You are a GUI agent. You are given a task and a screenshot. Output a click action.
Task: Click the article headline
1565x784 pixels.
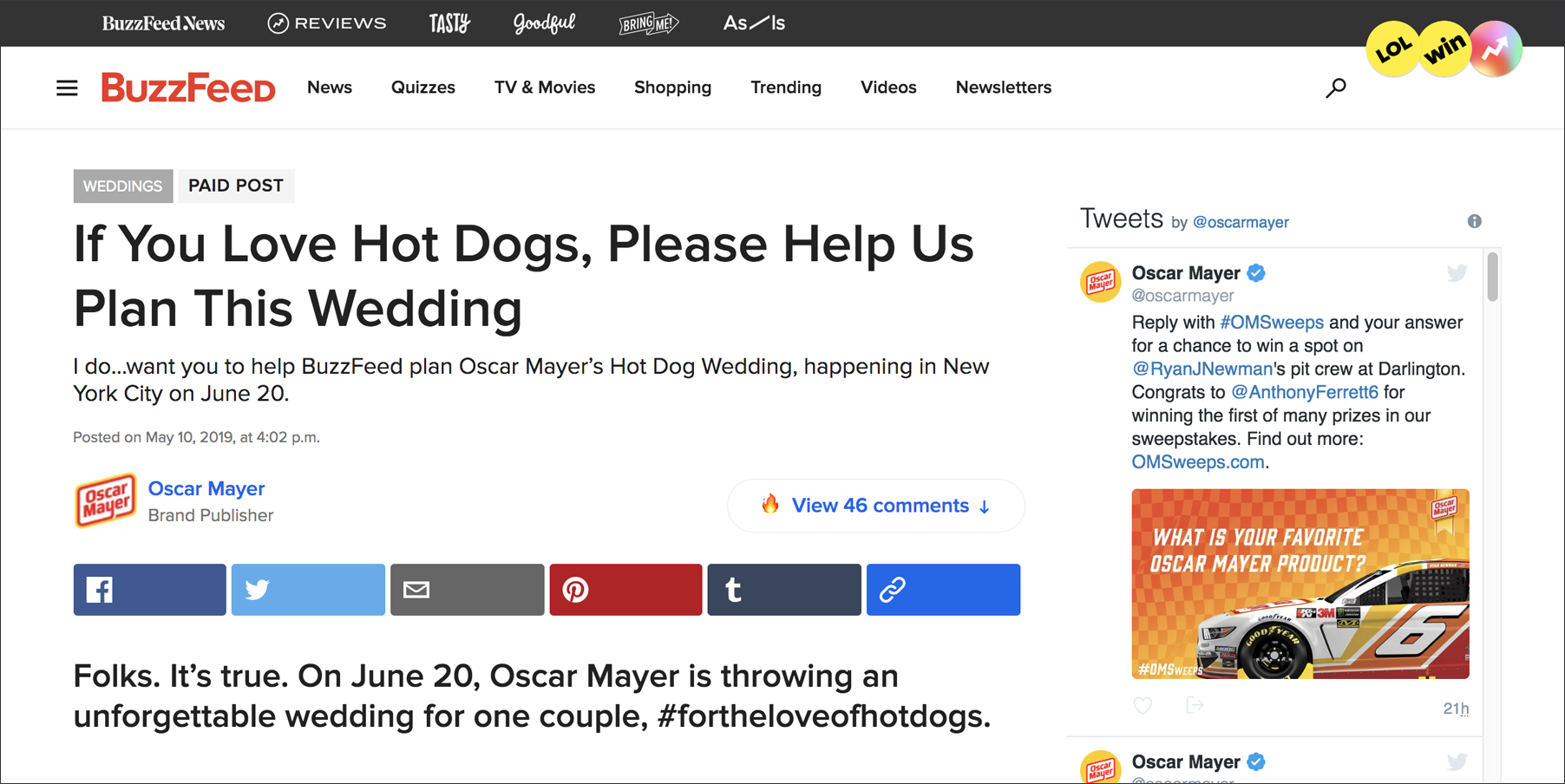coord(524,276)
